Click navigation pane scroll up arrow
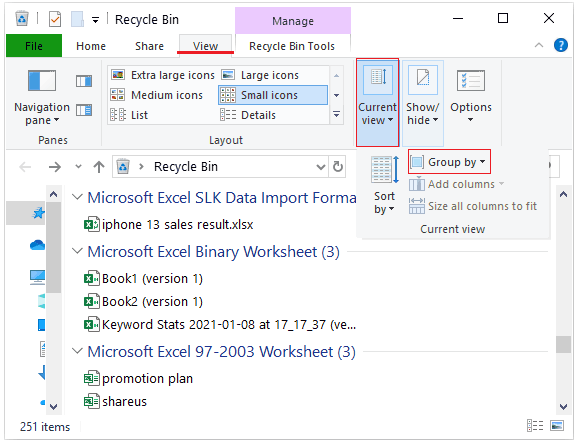Image resolution: width=578 pixels, height=442 pixels. coord(53,194)
